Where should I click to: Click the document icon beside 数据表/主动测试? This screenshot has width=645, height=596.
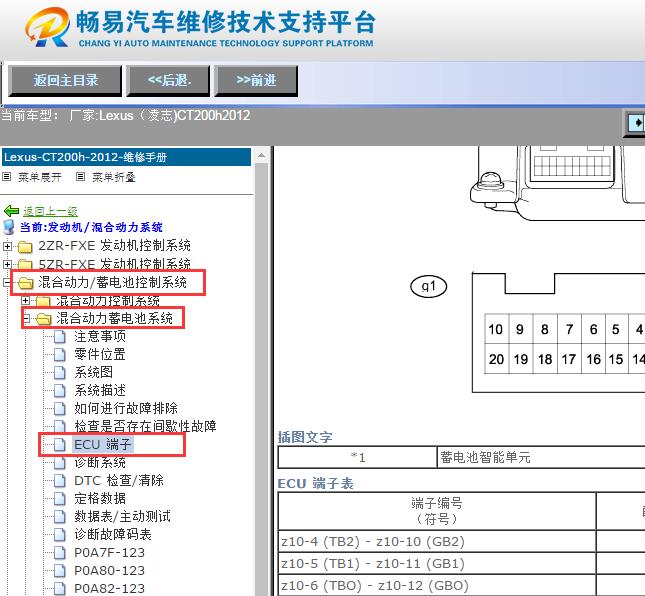click(x=60, y=517)
